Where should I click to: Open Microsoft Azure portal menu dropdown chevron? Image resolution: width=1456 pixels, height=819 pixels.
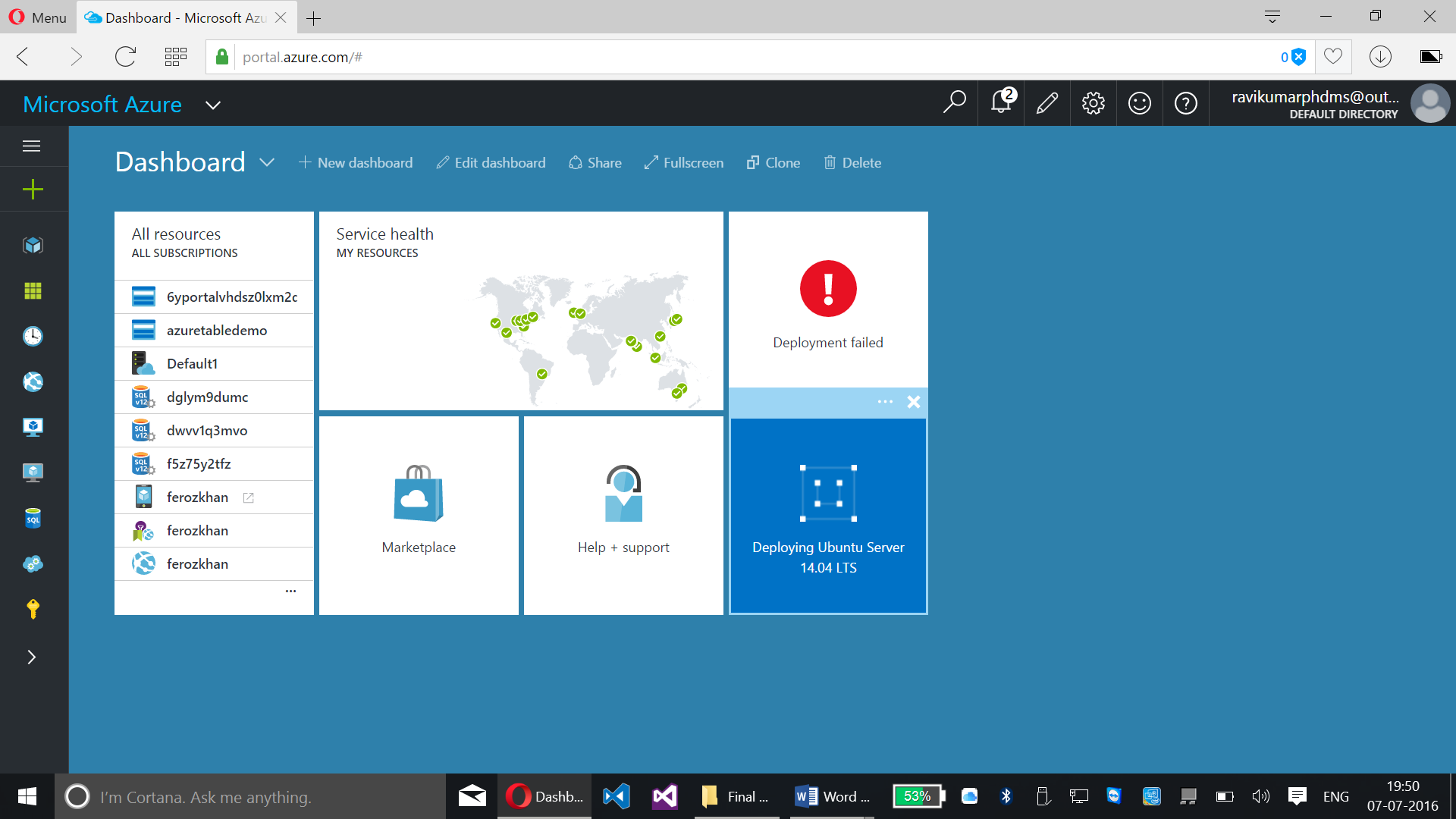(213, 105)
